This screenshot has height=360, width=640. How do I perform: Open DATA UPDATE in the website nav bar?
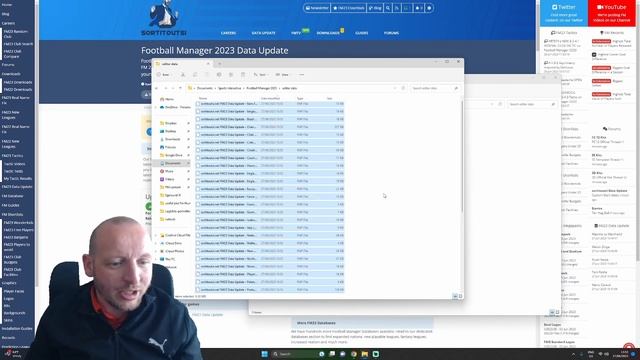(x=264, y=33)
